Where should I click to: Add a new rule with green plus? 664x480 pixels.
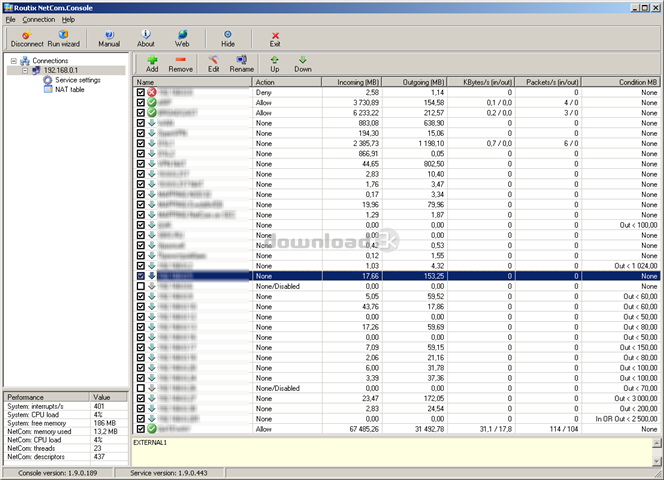pos(152,60)
